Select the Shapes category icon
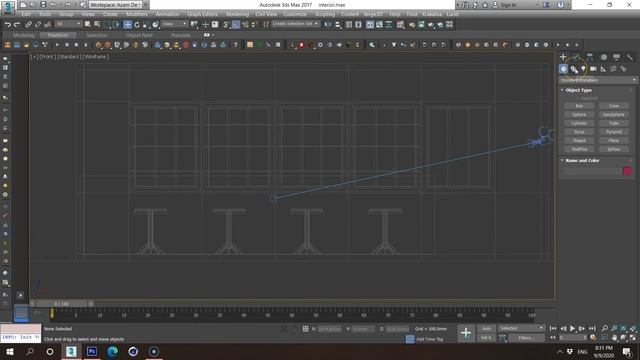This screenshot has width=640, height=360. coord(574,69)
